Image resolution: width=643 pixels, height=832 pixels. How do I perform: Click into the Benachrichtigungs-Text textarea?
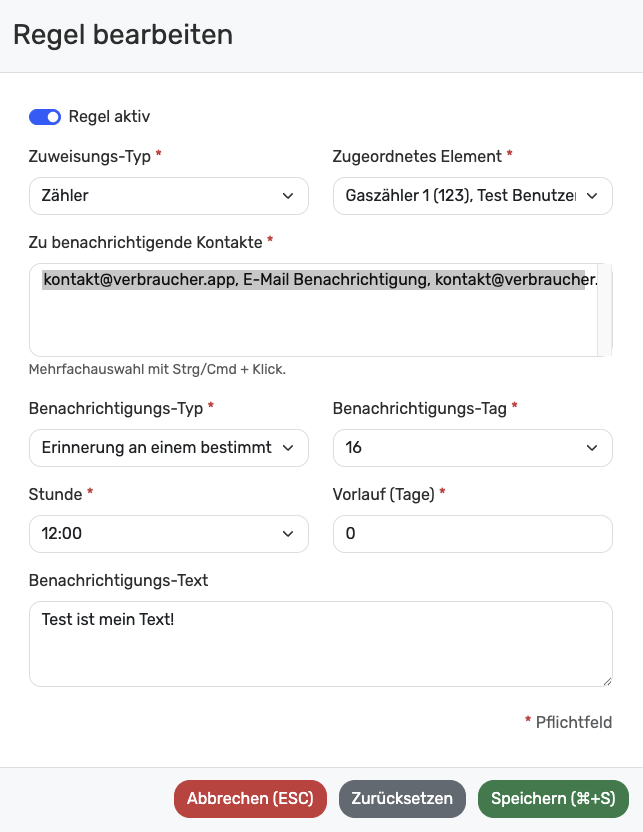[320, 643]
